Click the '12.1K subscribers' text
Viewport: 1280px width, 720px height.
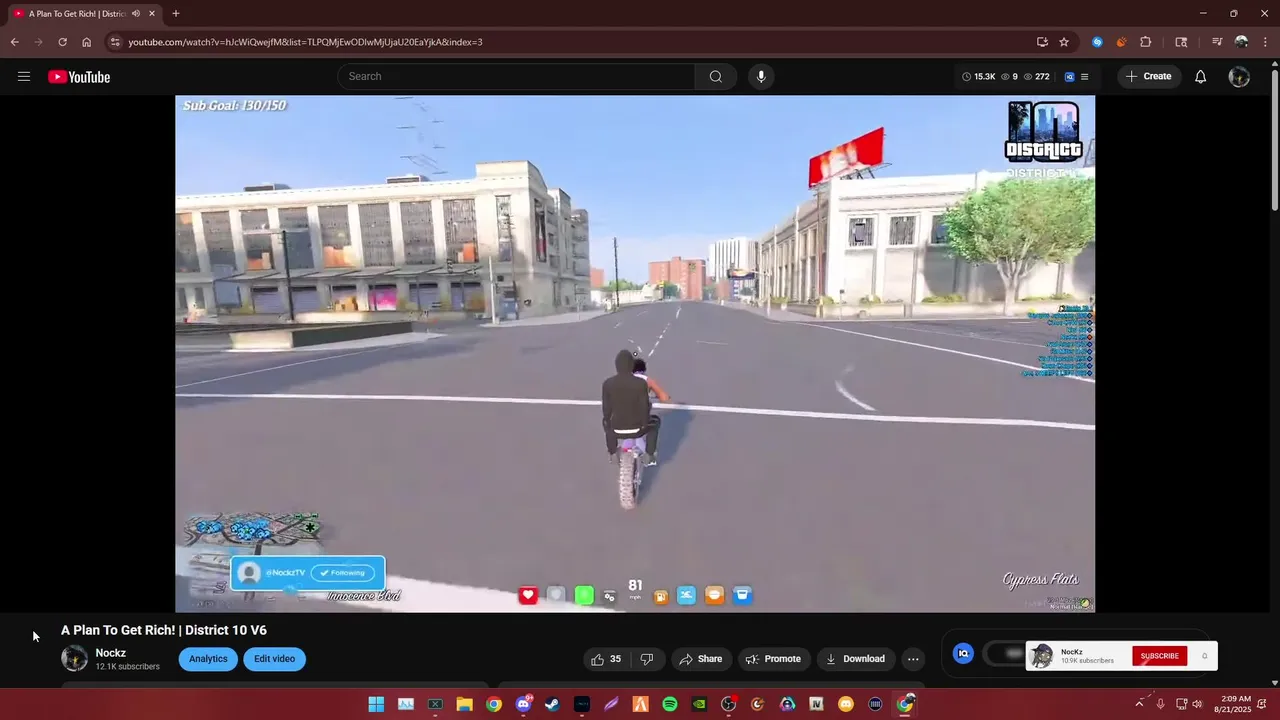coord(127,667)
